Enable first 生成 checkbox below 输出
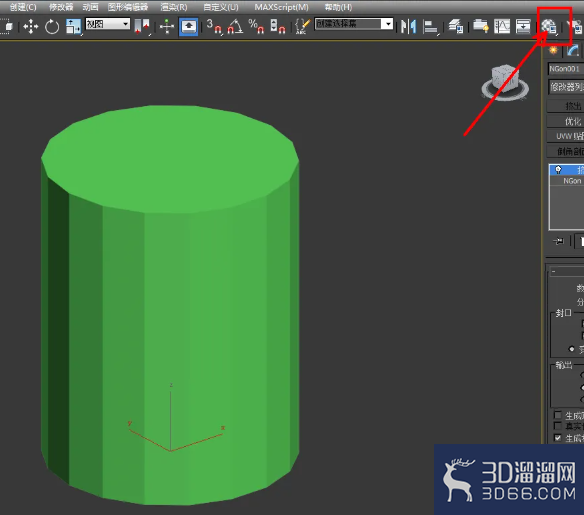This screenshot has width=584, height=515. (x=558, y=415)
